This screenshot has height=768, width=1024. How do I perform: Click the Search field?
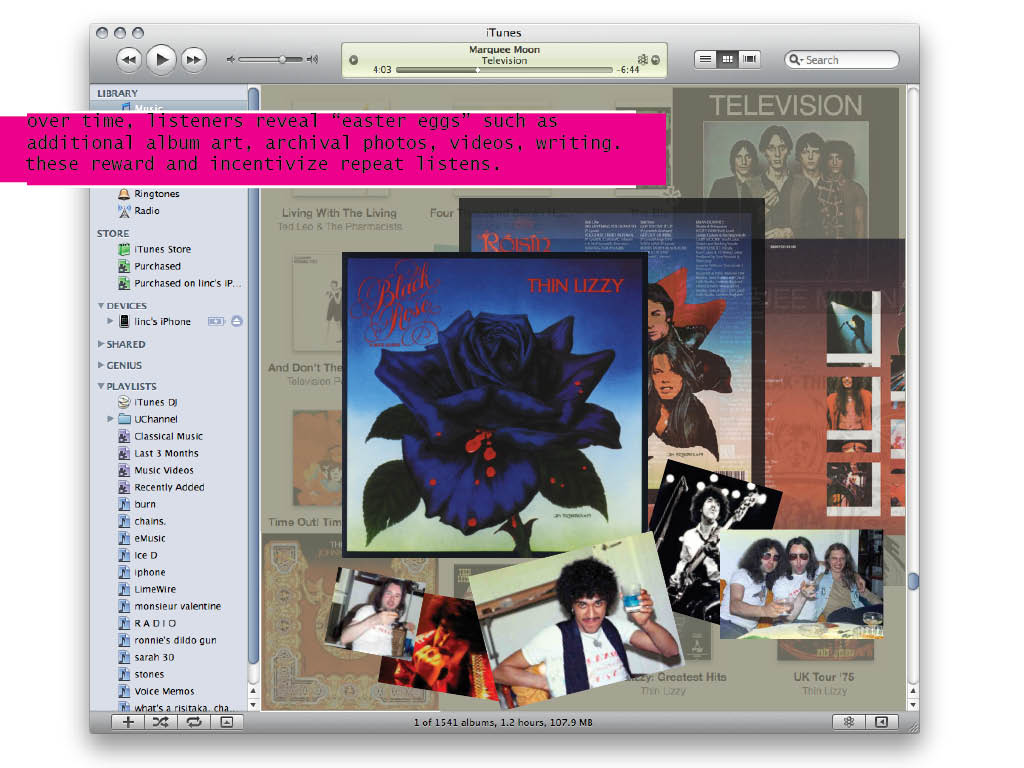point(842,60)
